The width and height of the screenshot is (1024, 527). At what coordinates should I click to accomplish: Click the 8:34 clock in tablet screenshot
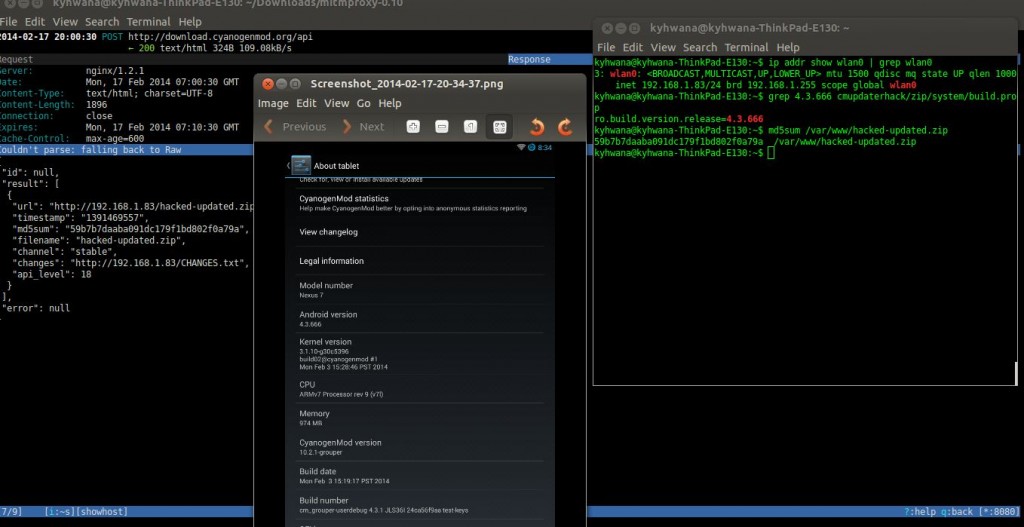(545, 148)
